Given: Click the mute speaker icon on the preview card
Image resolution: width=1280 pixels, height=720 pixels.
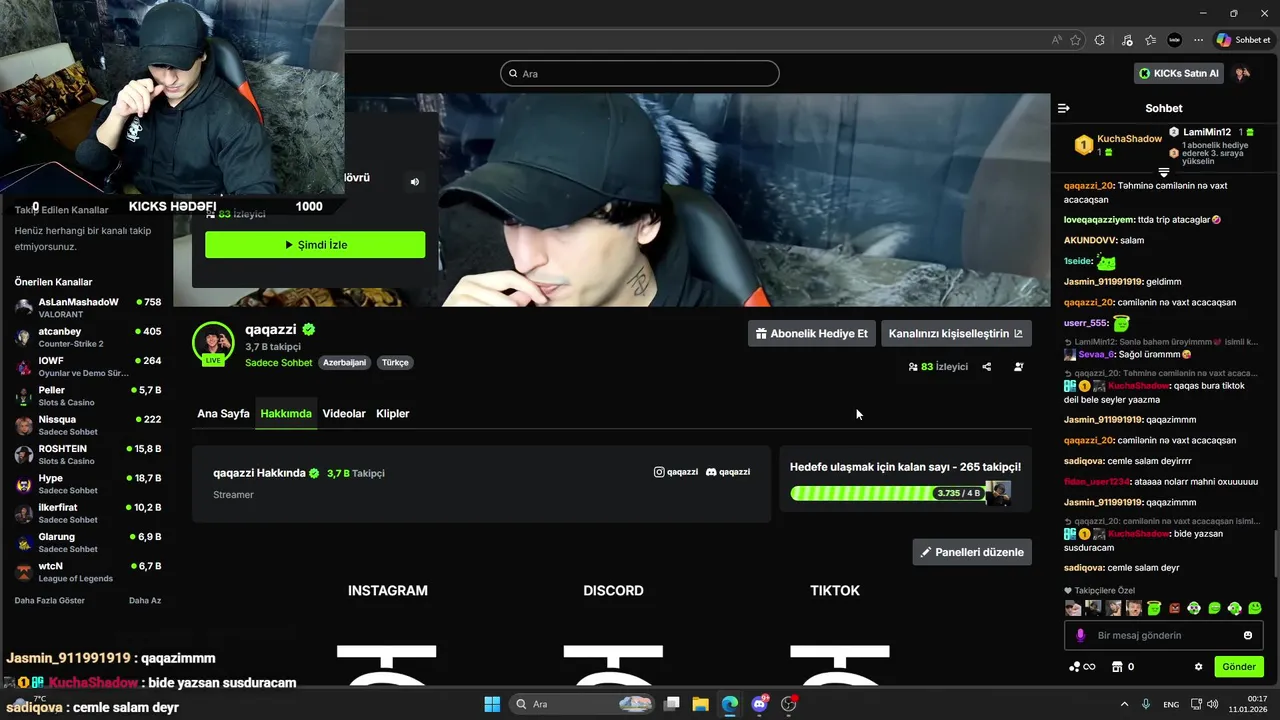Looking at the screenshot, I should pos(415,182).
